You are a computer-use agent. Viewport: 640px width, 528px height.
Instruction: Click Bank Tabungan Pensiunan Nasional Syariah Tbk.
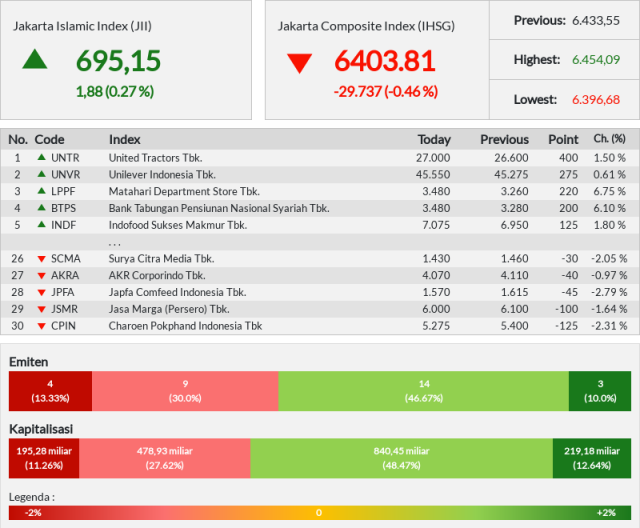(x=219, y=208)
